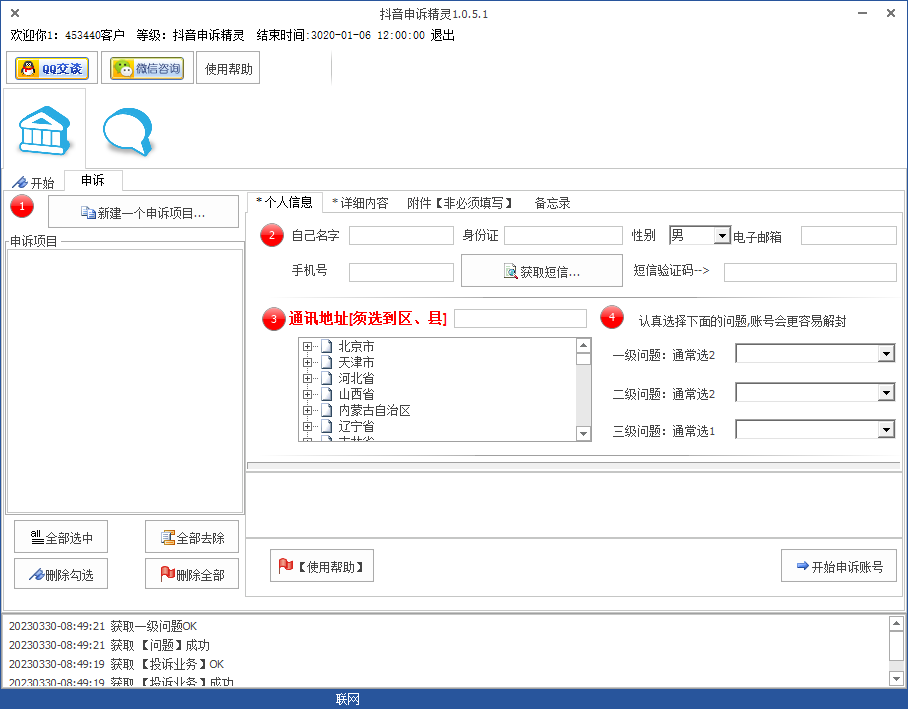Switch to the 开始 tab
The width and height of the screenshot is (908, 709).
pos(34,182)
